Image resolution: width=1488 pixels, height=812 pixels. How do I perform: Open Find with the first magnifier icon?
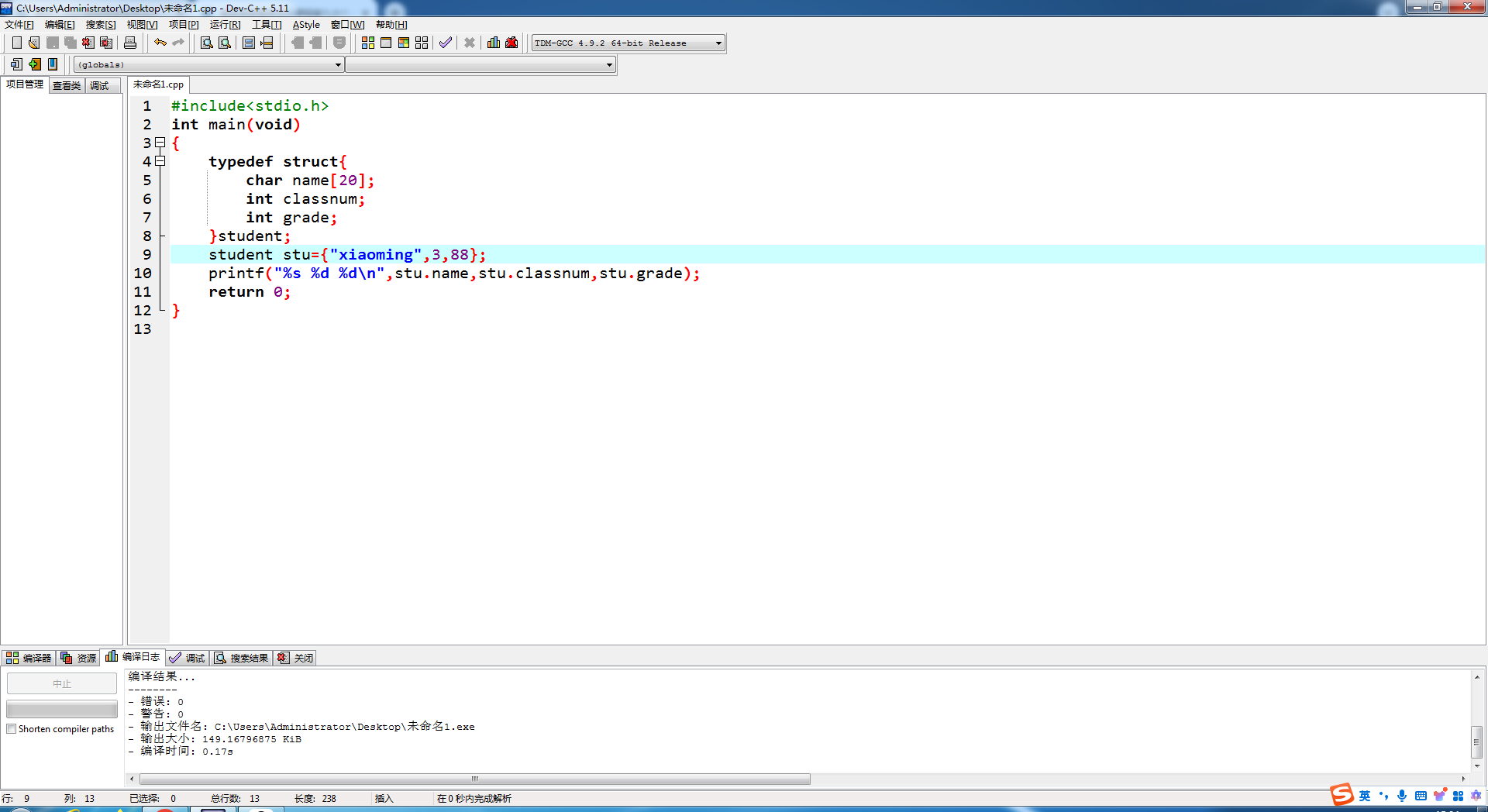click(x=207, y=43)
